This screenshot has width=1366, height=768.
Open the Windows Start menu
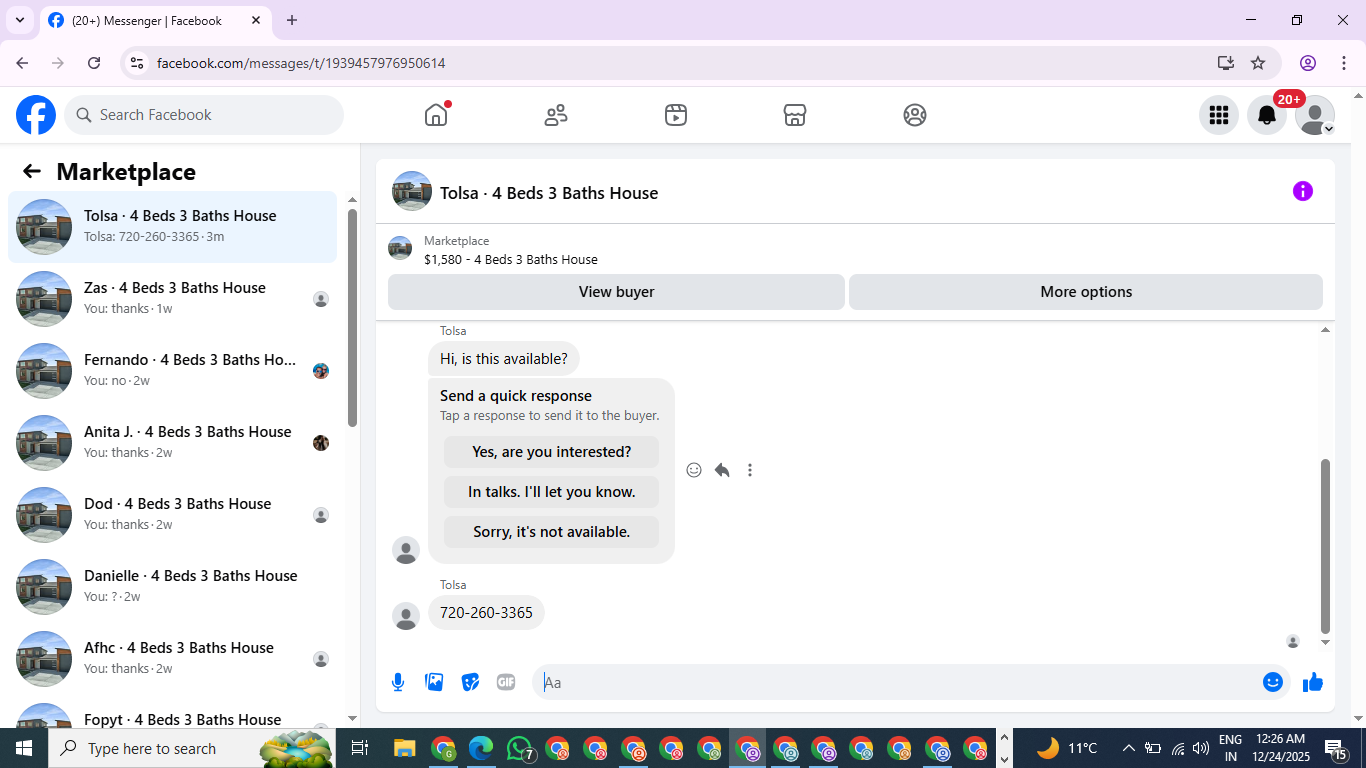(24, 748)
